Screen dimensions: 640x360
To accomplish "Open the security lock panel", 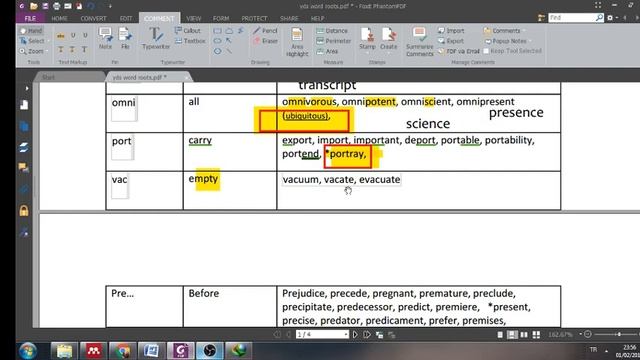I will (x=24, y=211).
